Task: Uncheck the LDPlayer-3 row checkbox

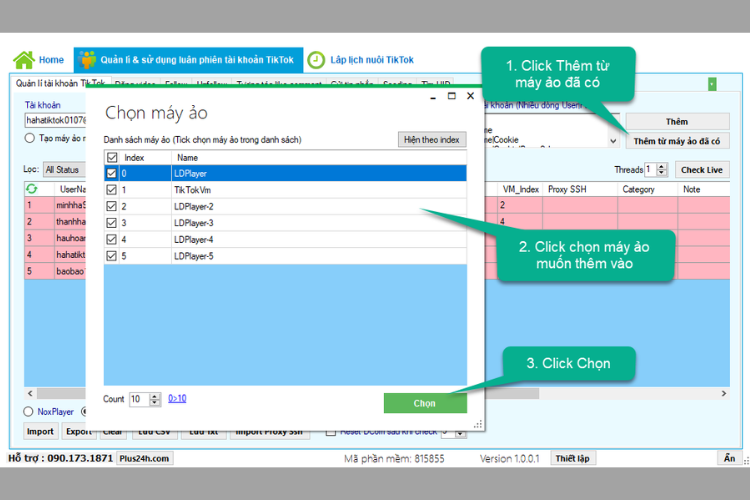Action: [x=111, y=223]
